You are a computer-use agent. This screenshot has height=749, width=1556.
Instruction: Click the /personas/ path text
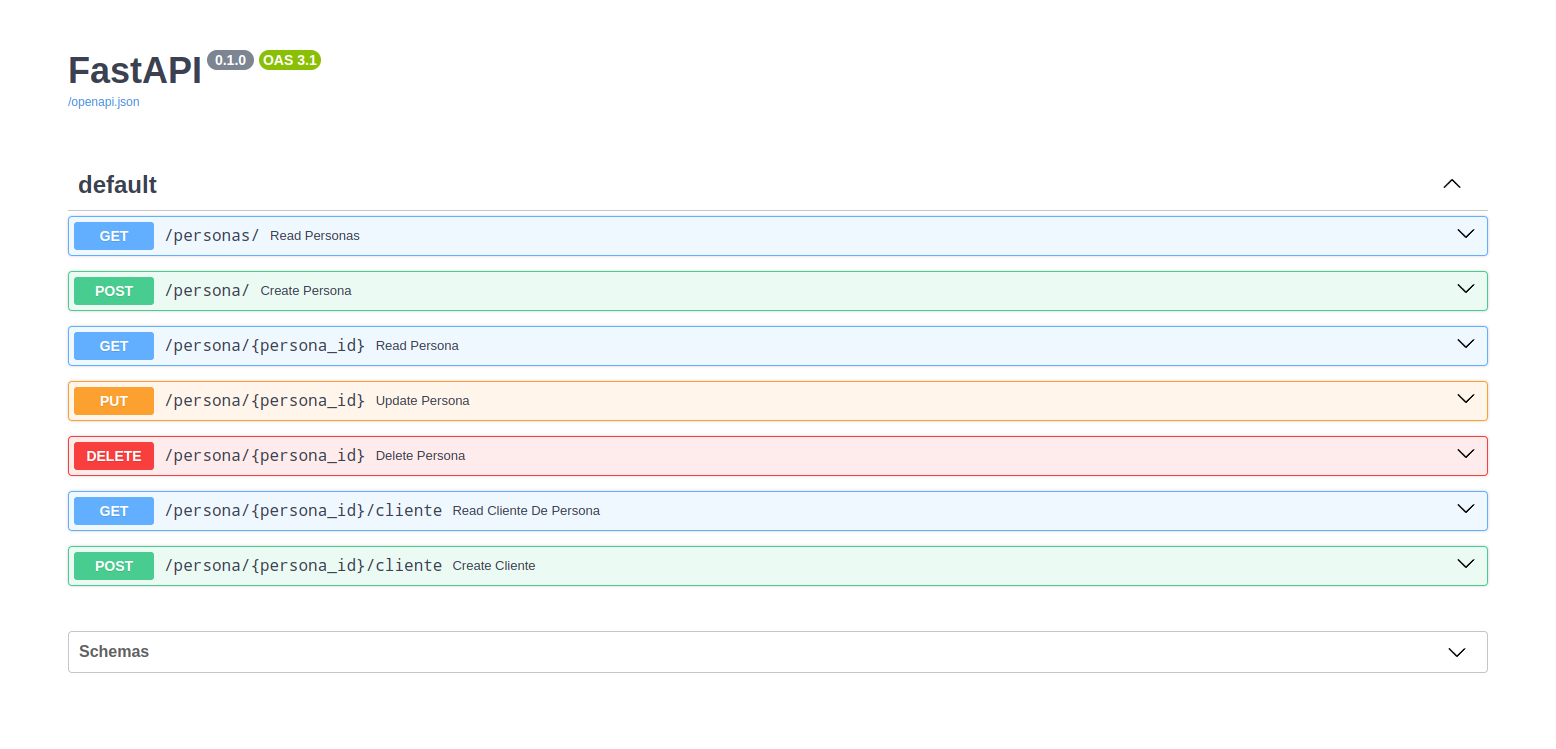coord(212,236)
